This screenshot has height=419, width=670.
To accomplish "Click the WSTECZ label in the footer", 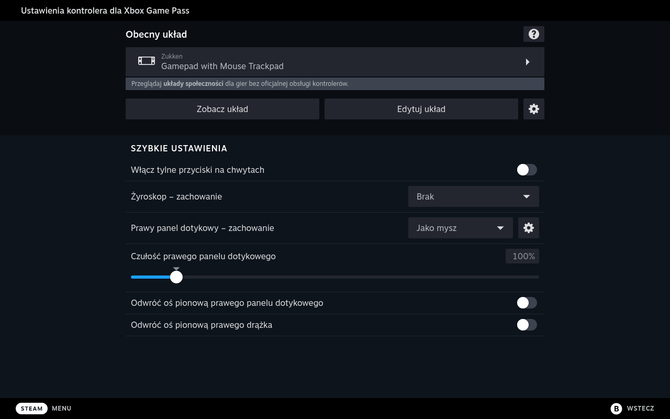I will tap(640, 408).
